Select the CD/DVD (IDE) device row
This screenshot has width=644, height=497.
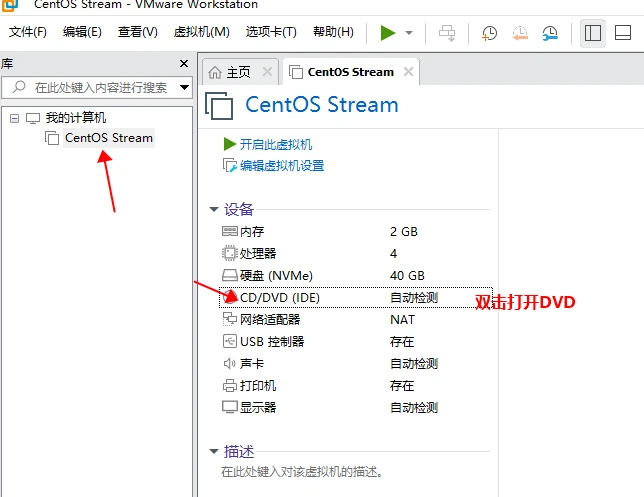click(356, 297)
